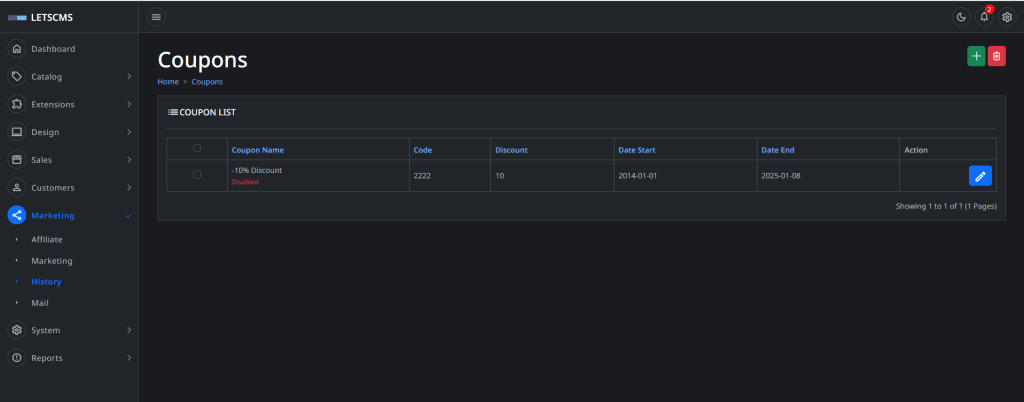The image size is (1024, 402).
Task: Click the Catalog tag icon
Action: 16,76
